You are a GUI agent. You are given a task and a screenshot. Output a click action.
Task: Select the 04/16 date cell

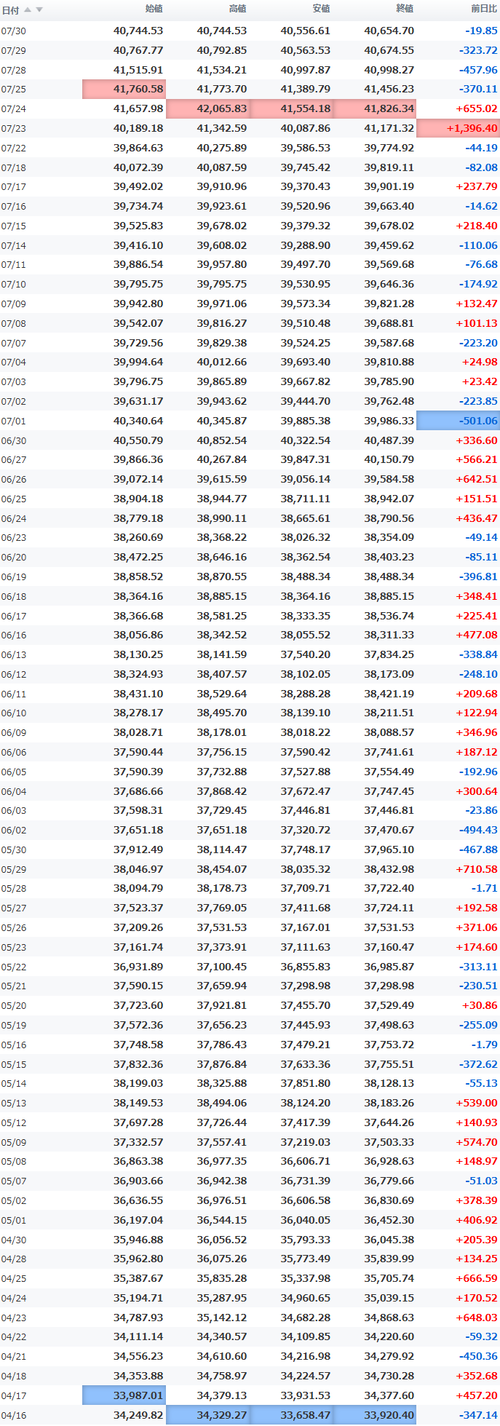[x=14, y=1416]
